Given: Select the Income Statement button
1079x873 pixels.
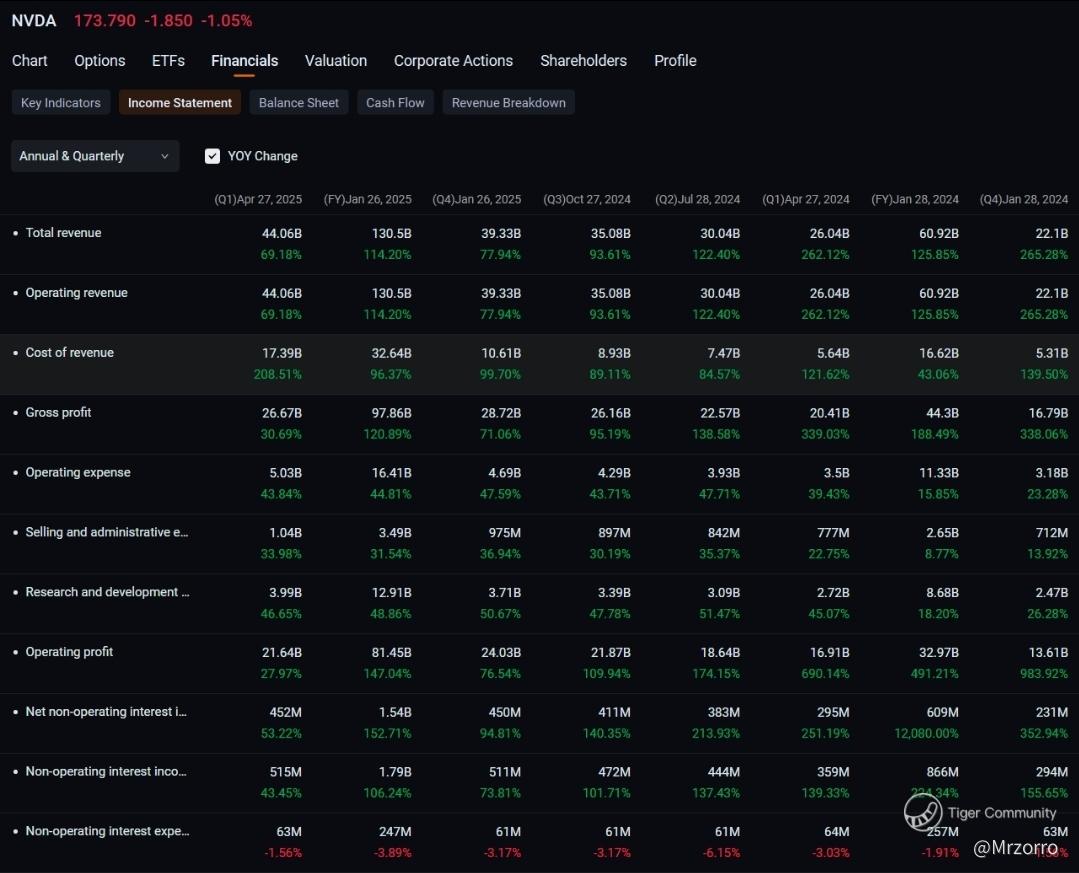Looking at the screenshot, I should point(180,103).
